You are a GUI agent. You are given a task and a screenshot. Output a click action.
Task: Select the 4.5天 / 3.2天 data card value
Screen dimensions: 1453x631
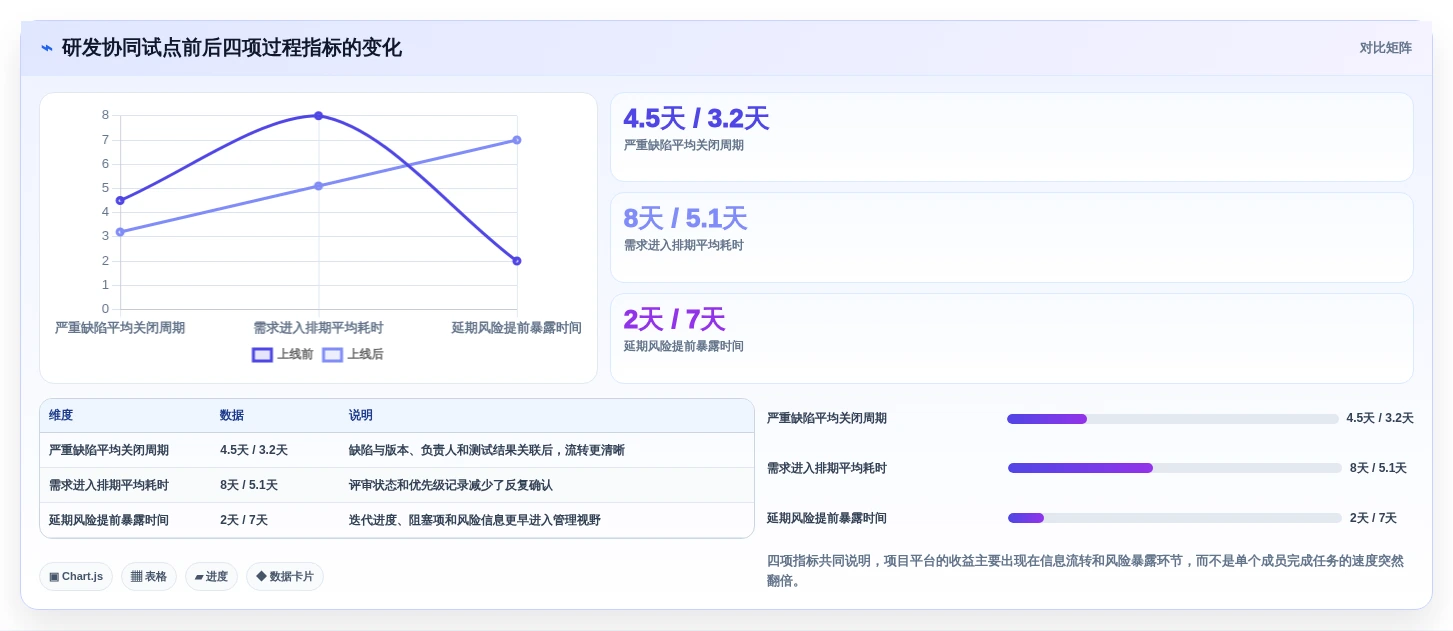(x=696, y=119)
